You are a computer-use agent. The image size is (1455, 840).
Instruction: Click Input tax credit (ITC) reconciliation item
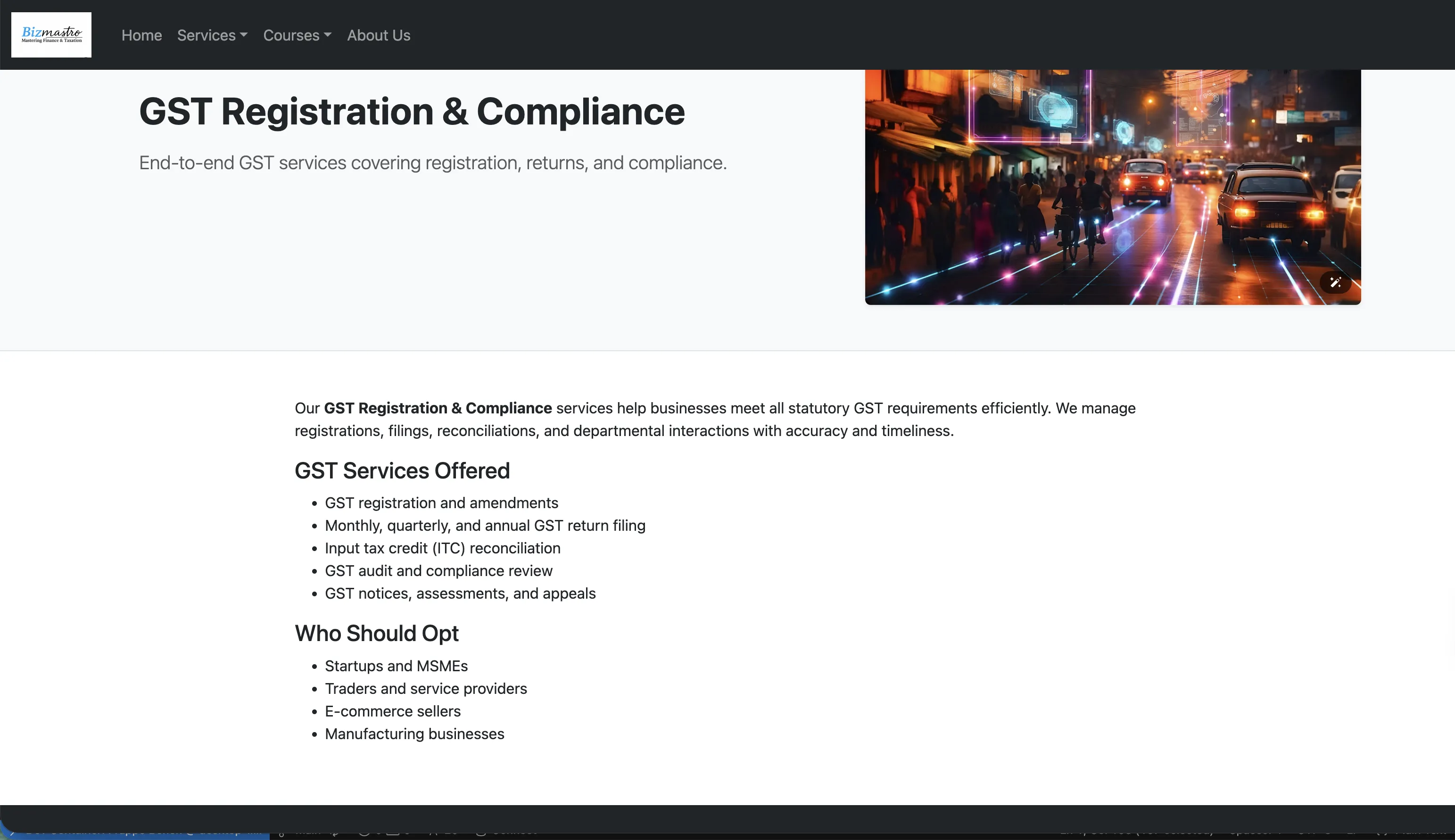click(442, 548)
